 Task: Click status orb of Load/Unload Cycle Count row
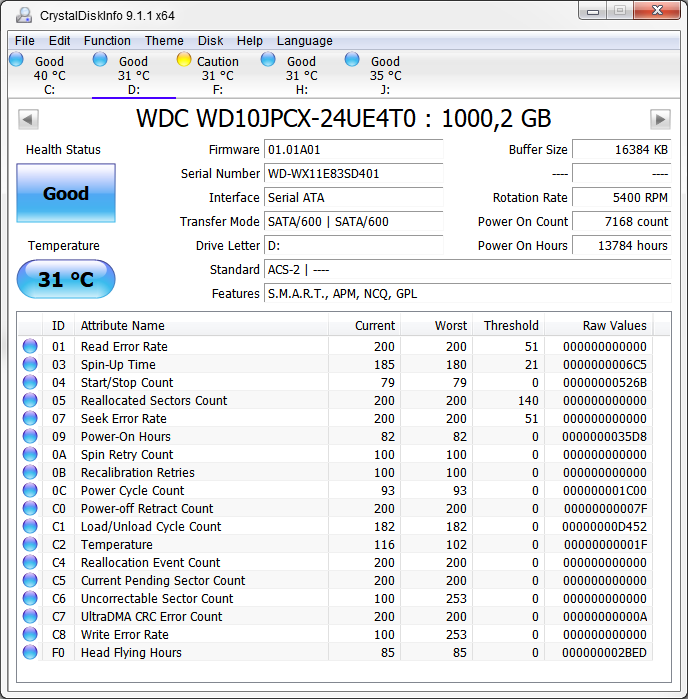[x=30, y=526]
